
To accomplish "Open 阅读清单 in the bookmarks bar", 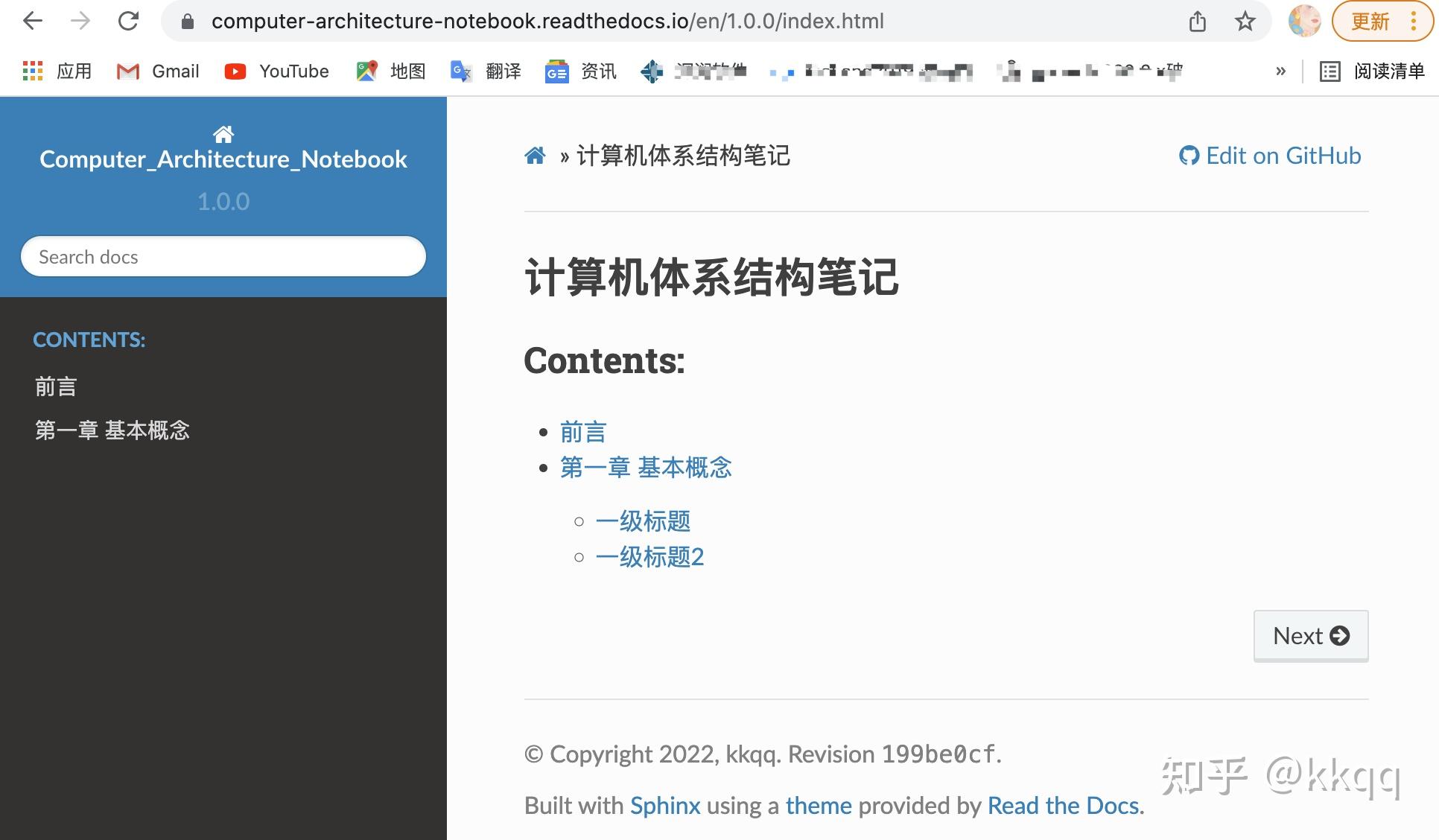I will [x=1387, y=71].
